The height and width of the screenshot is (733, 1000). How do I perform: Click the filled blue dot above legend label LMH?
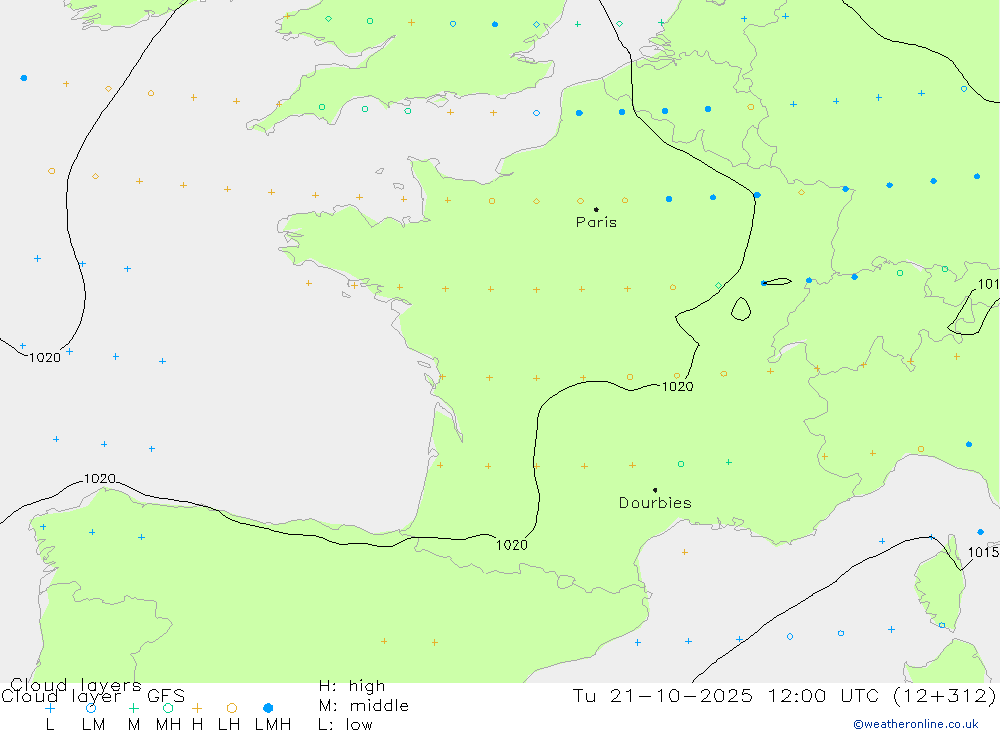(x=268, y=708)
